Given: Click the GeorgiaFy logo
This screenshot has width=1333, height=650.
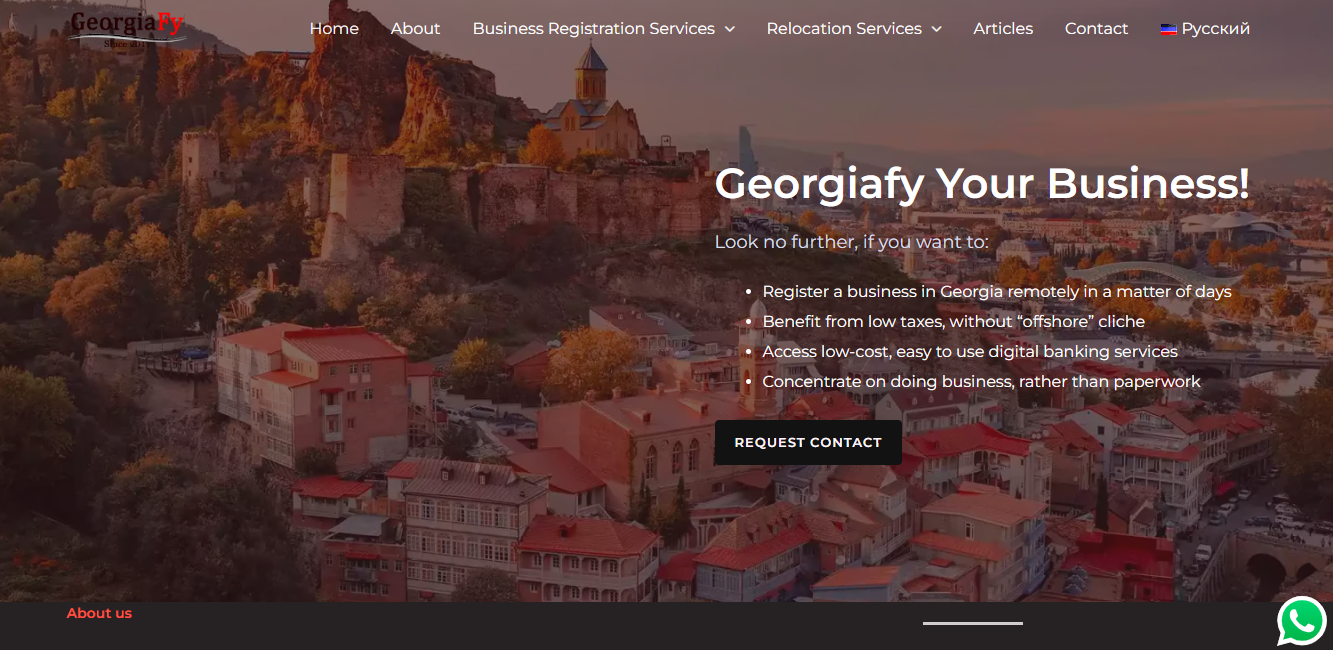Looking at the screenshot, I should [127, 28].
